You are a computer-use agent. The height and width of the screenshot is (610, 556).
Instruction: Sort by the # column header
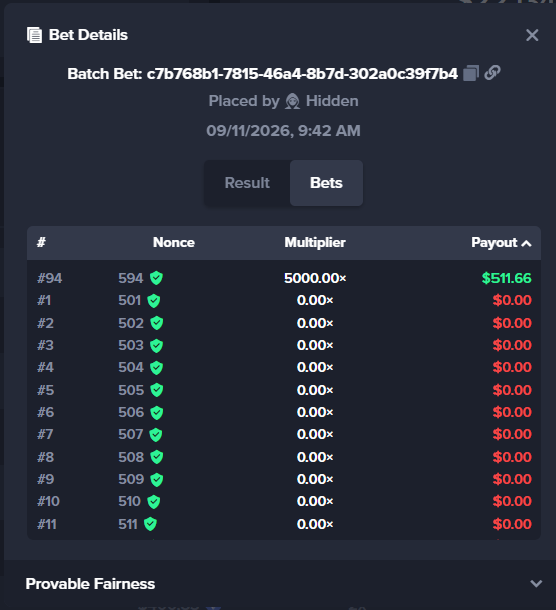[x=41, y=242]
